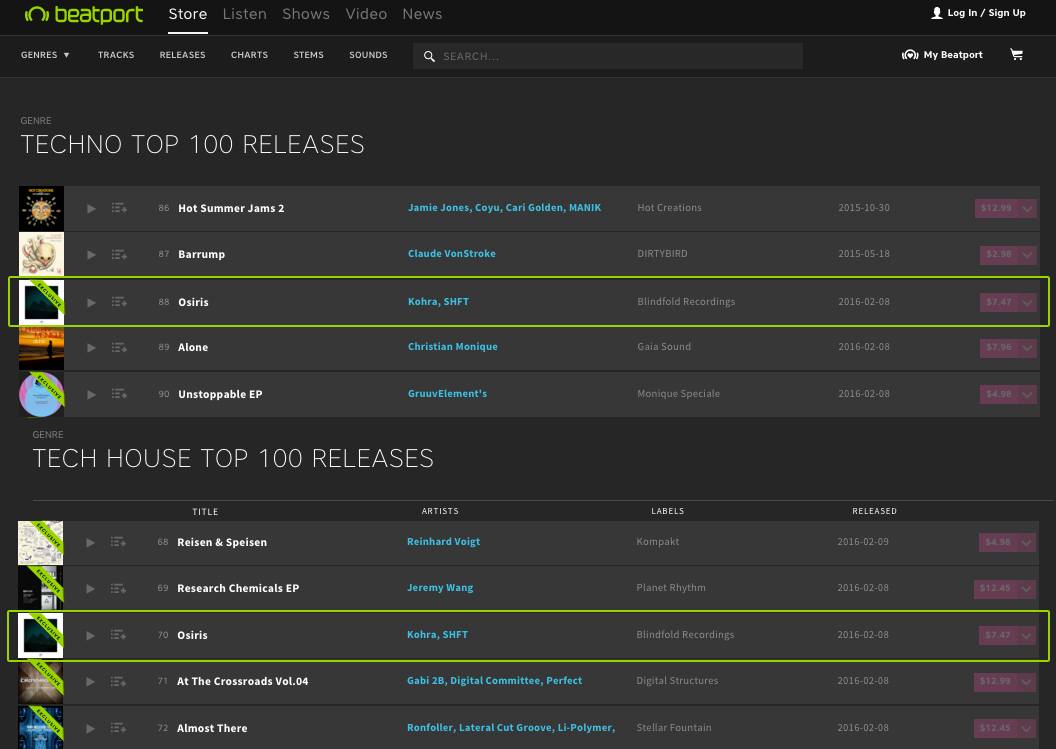Open the Stems menu item
This screenshot has height=749, width=1056.
tap(308, 55)
